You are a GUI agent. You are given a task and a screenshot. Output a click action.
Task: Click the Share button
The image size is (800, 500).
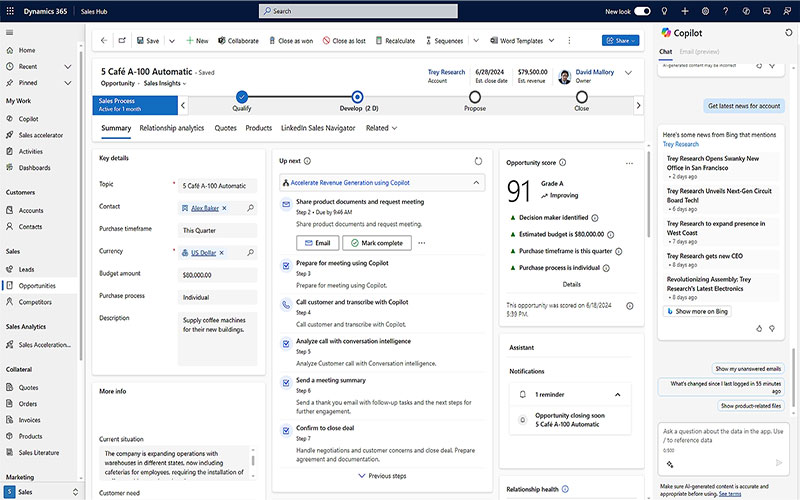point(620,40)
